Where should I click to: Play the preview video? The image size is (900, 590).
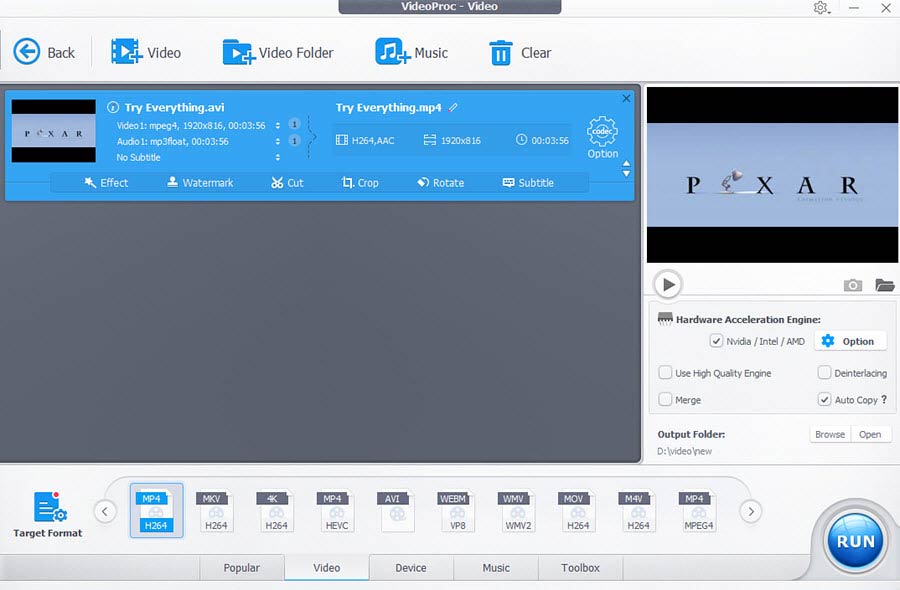point(668,284)
